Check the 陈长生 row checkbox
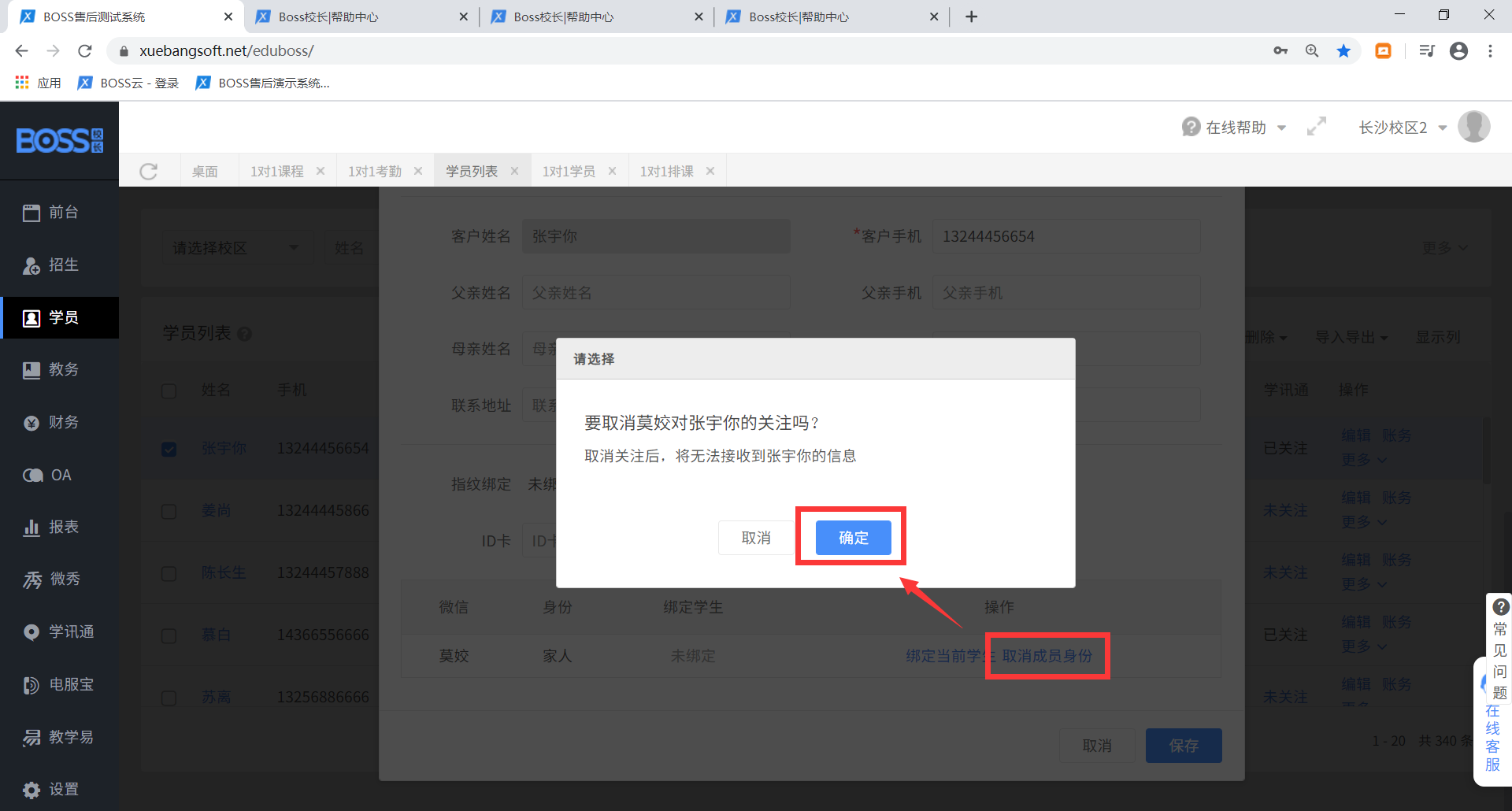 pyautogui.click(x=169, y=574)
